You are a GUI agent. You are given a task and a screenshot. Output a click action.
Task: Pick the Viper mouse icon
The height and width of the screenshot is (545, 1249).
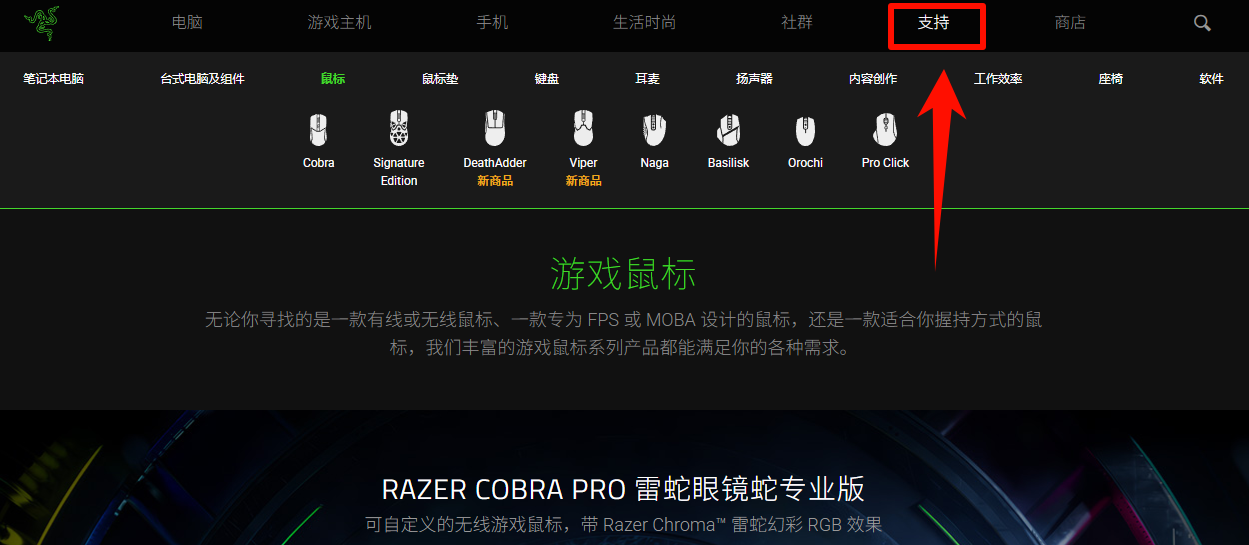tap(583, 129)
